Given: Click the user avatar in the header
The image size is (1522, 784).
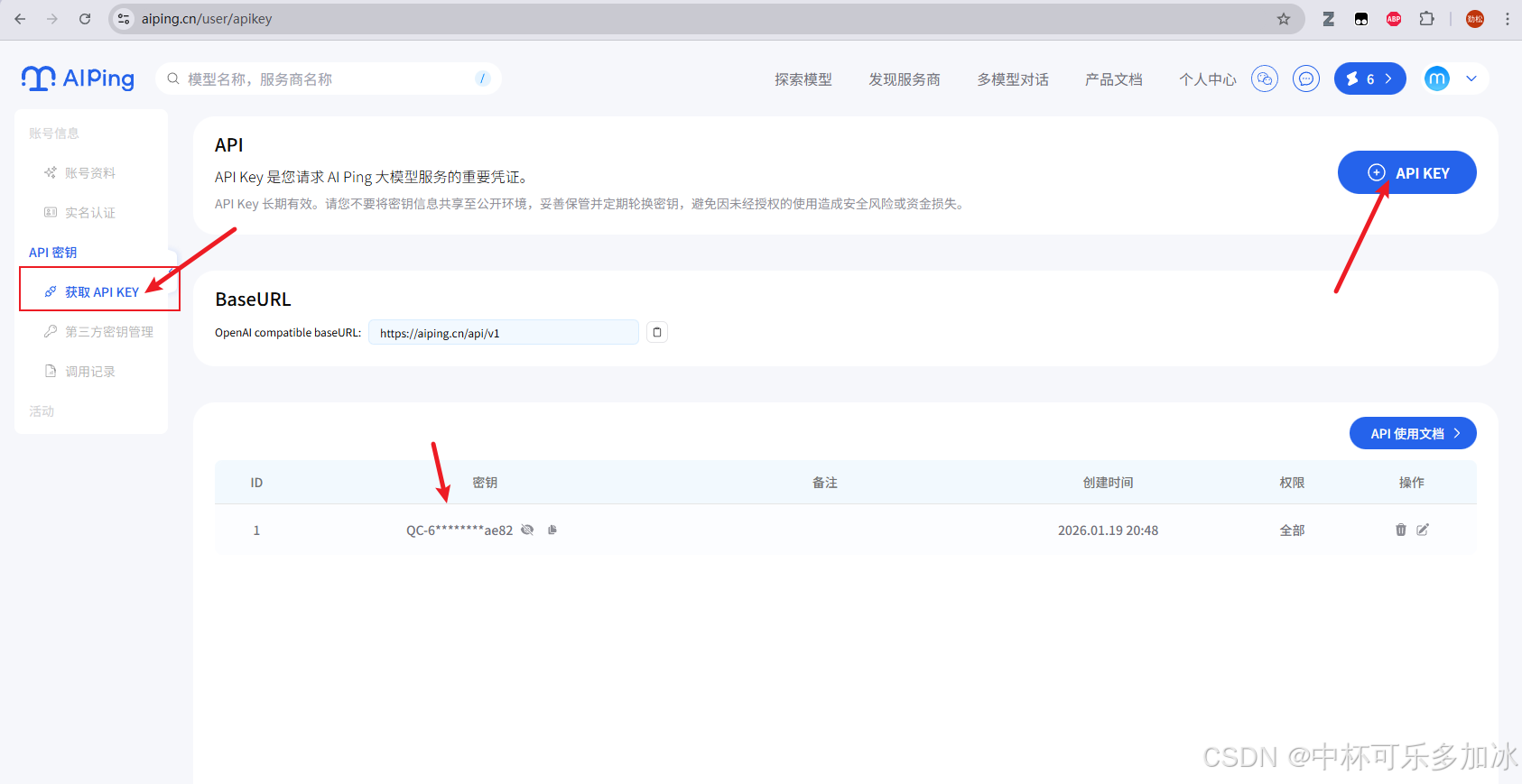Looking at the screenshot, I should (x=1437, y=79).
